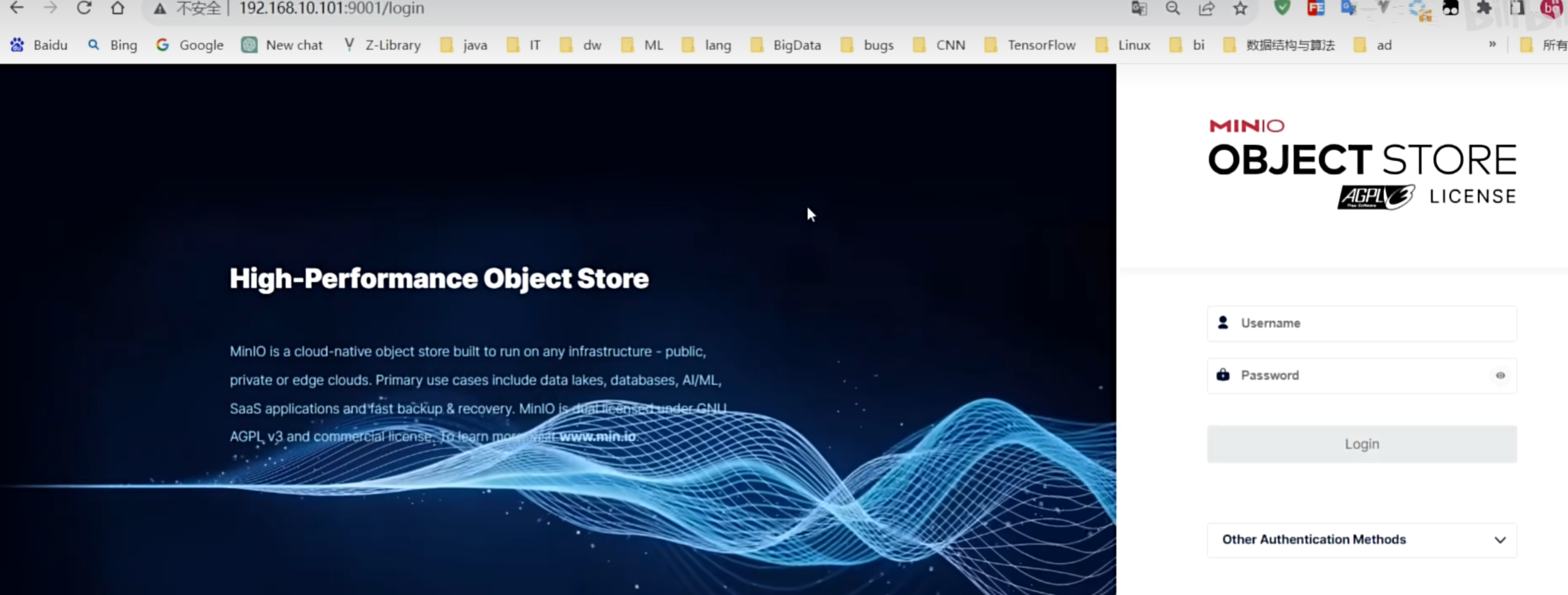This screenshot has width=1568, height=595.
Task: Click the zoom magnifier icon in address bar
Action: tap(1173, 8)
